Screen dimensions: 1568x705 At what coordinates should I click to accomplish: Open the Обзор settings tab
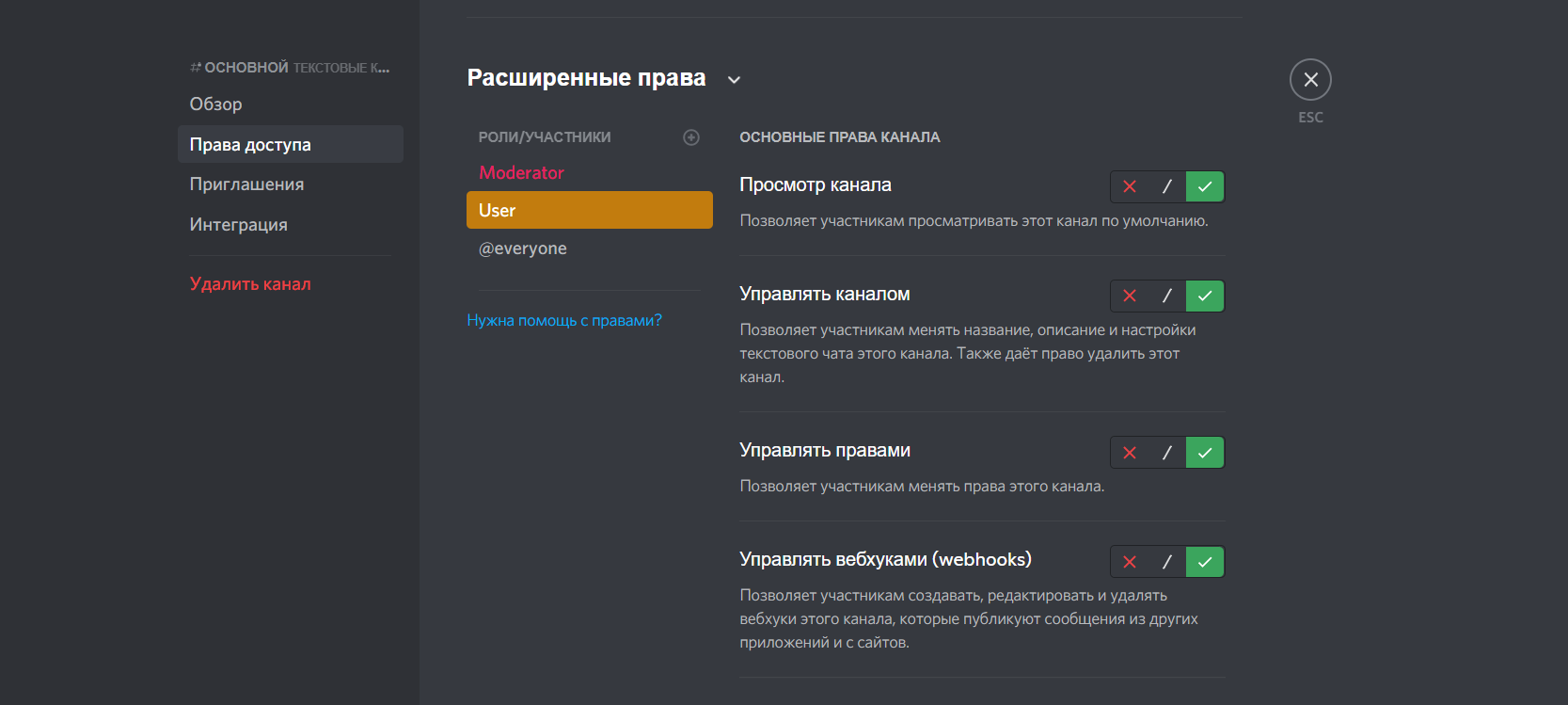[216, 104]
